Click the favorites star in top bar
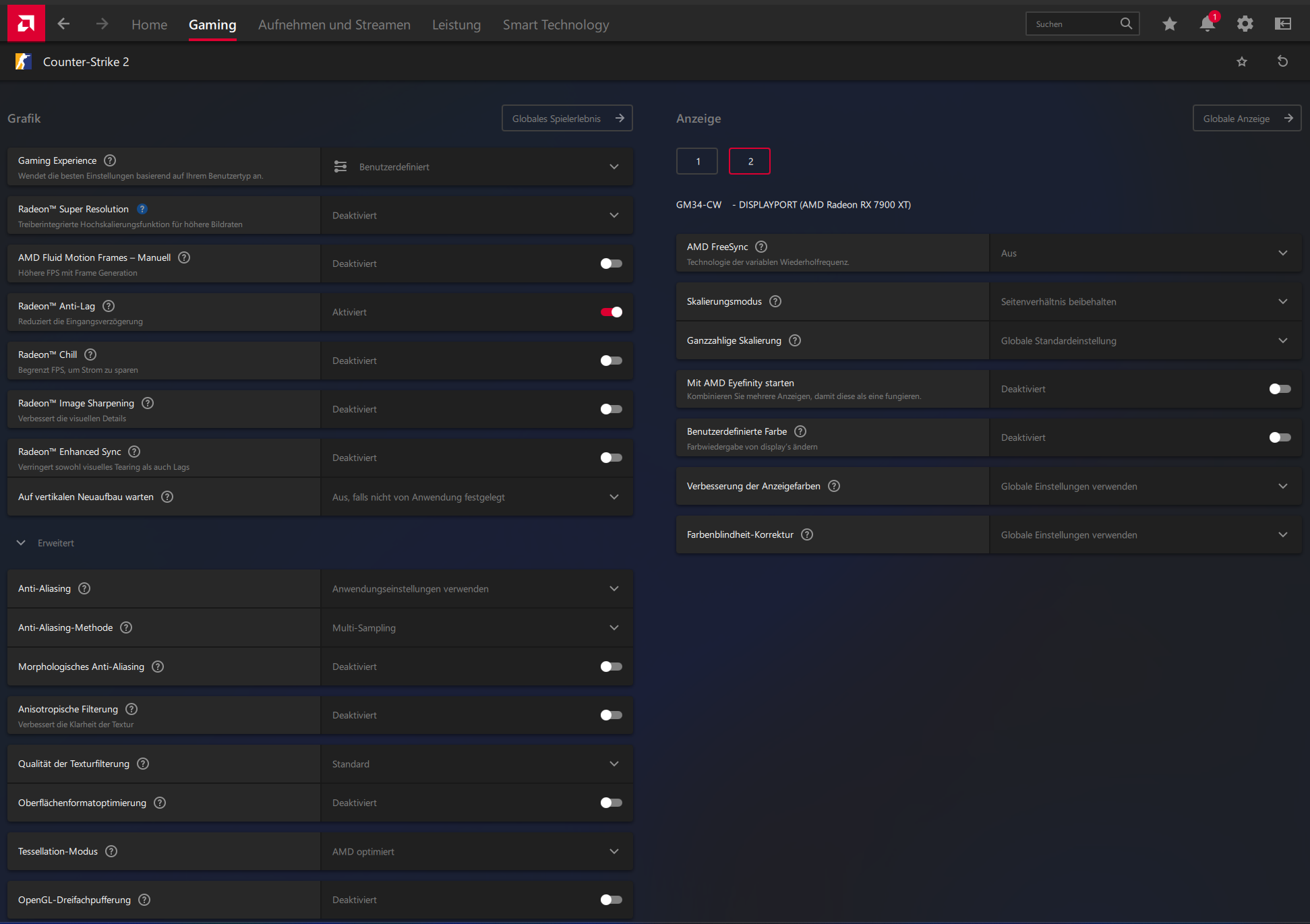1310x924 pixels. click(1169, 24)
